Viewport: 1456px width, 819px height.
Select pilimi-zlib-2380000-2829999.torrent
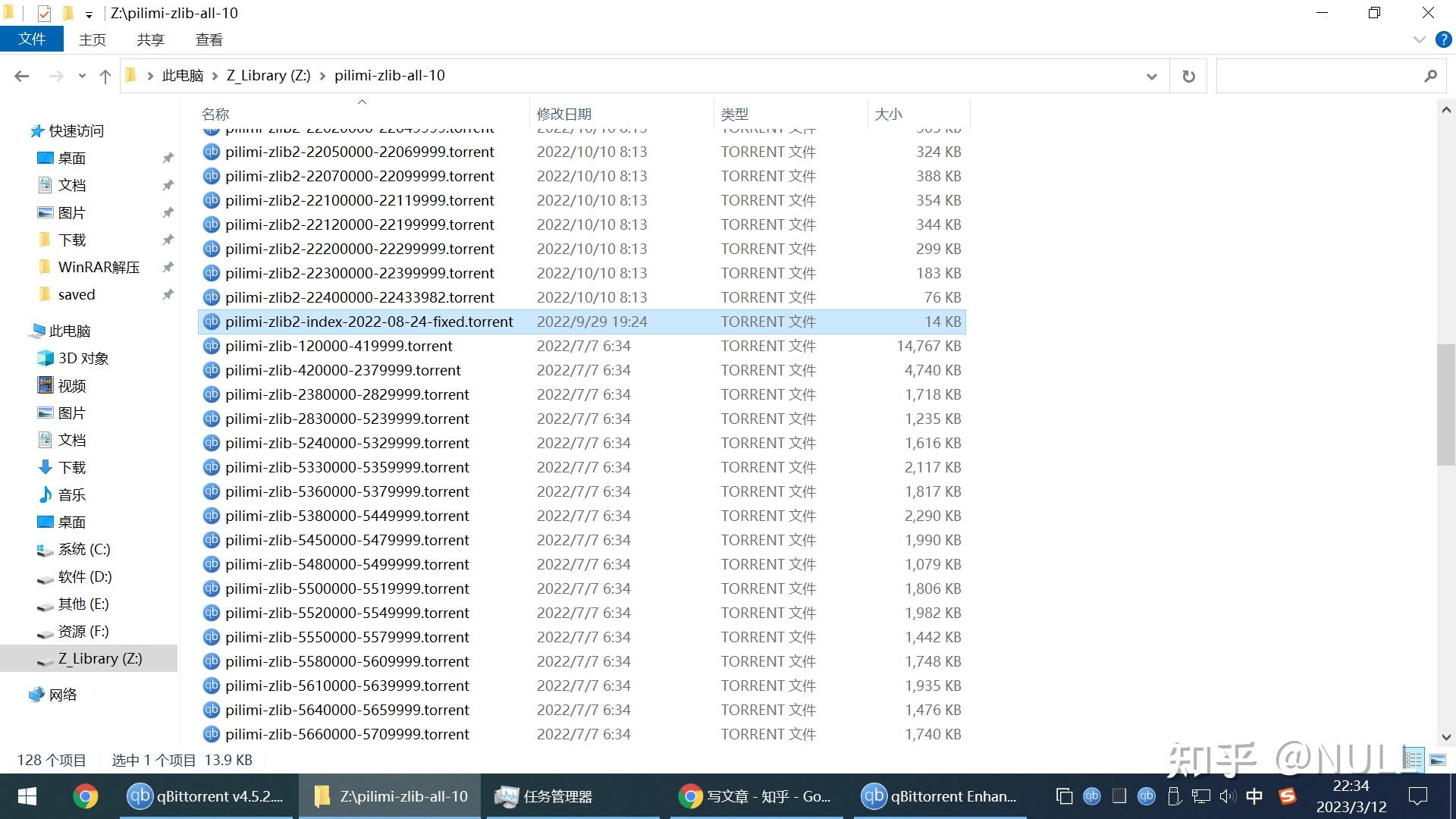point(582,394)
